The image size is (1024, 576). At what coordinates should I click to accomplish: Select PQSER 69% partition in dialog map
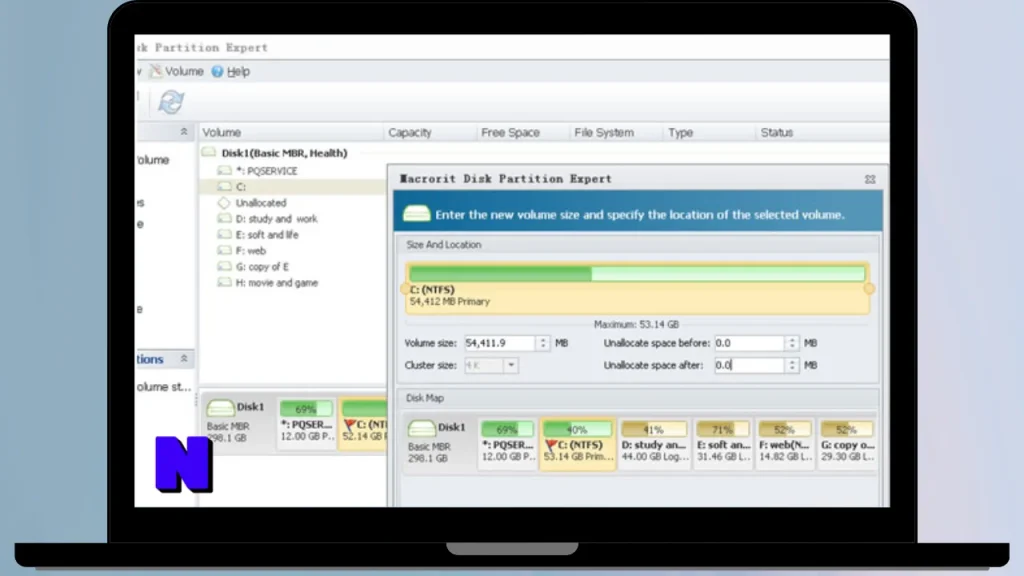click(508, 443)
